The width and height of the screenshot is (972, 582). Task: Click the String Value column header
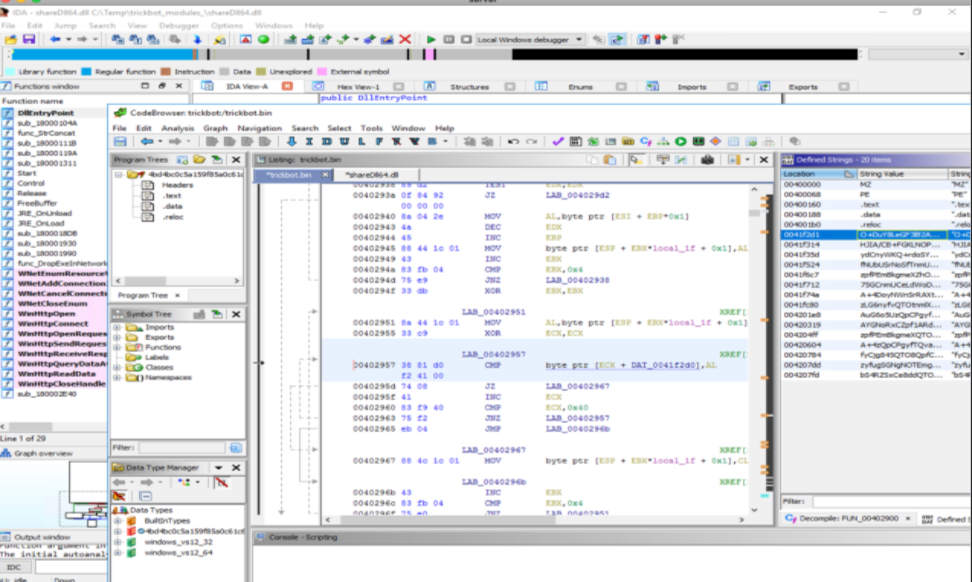click(902, 174)
